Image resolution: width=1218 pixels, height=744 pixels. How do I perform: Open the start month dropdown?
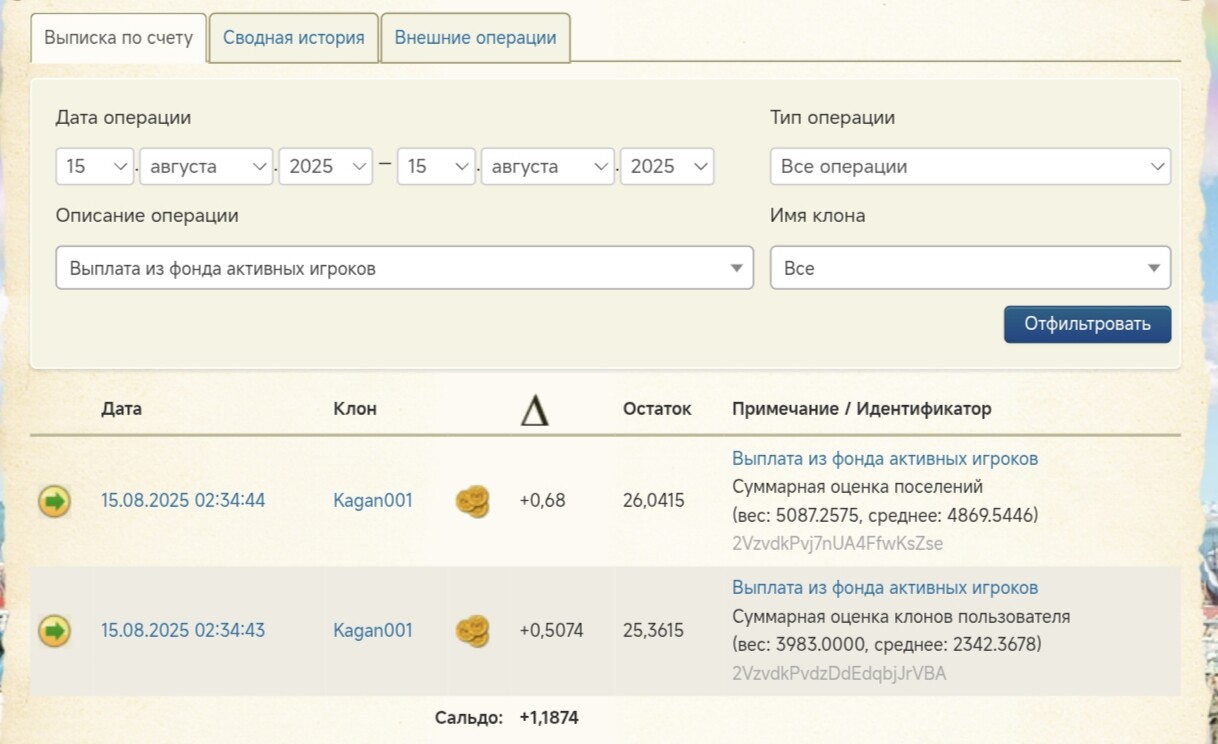pyautogui.click(x=205, y=166)
